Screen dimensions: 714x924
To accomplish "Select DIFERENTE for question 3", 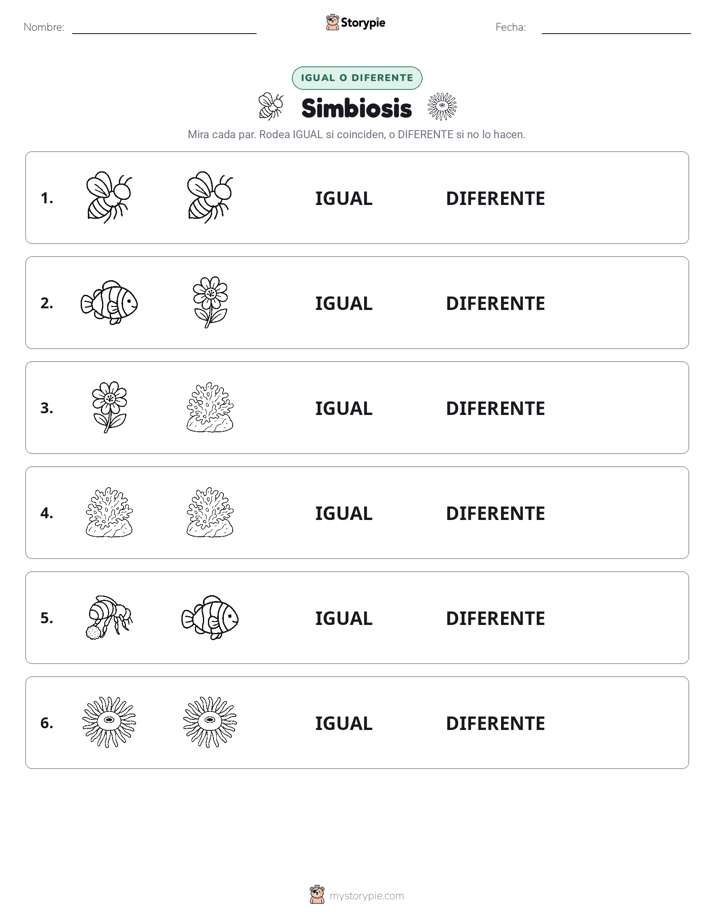I will coord(495,408).
